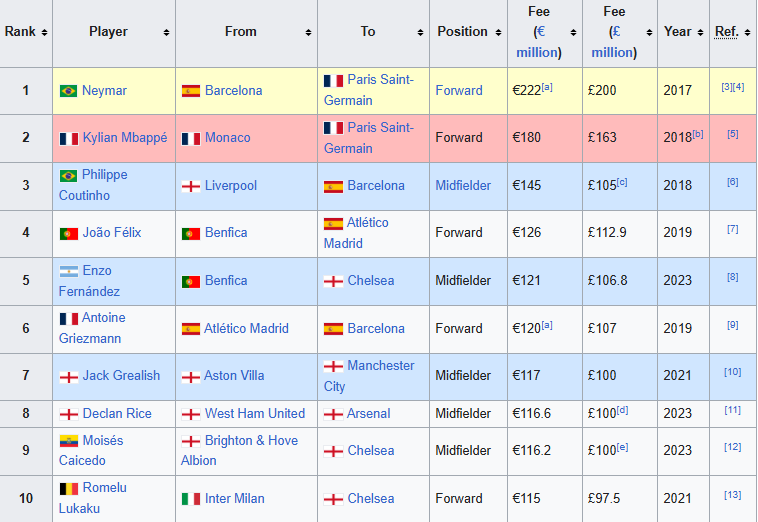
Task: Click the Belgium flag beside Romelu Lukaku
Action: coord(68,489)
